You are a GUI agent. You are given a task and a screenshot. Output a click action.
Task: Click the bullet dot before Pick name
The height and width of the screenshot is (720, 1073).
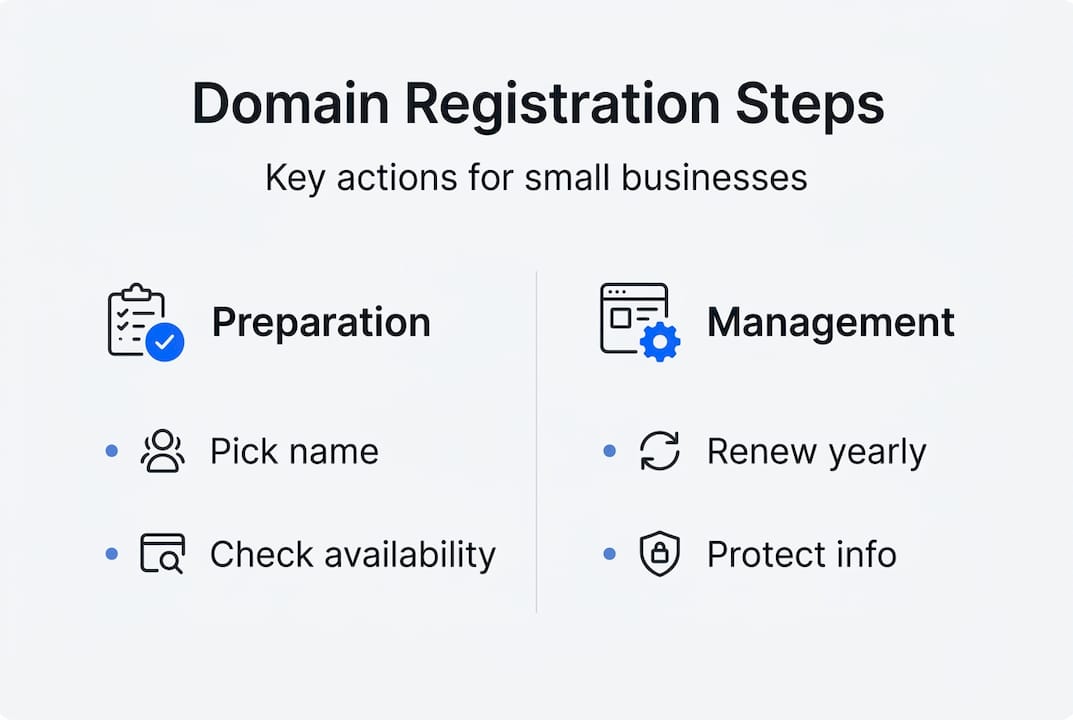(112, 451)
